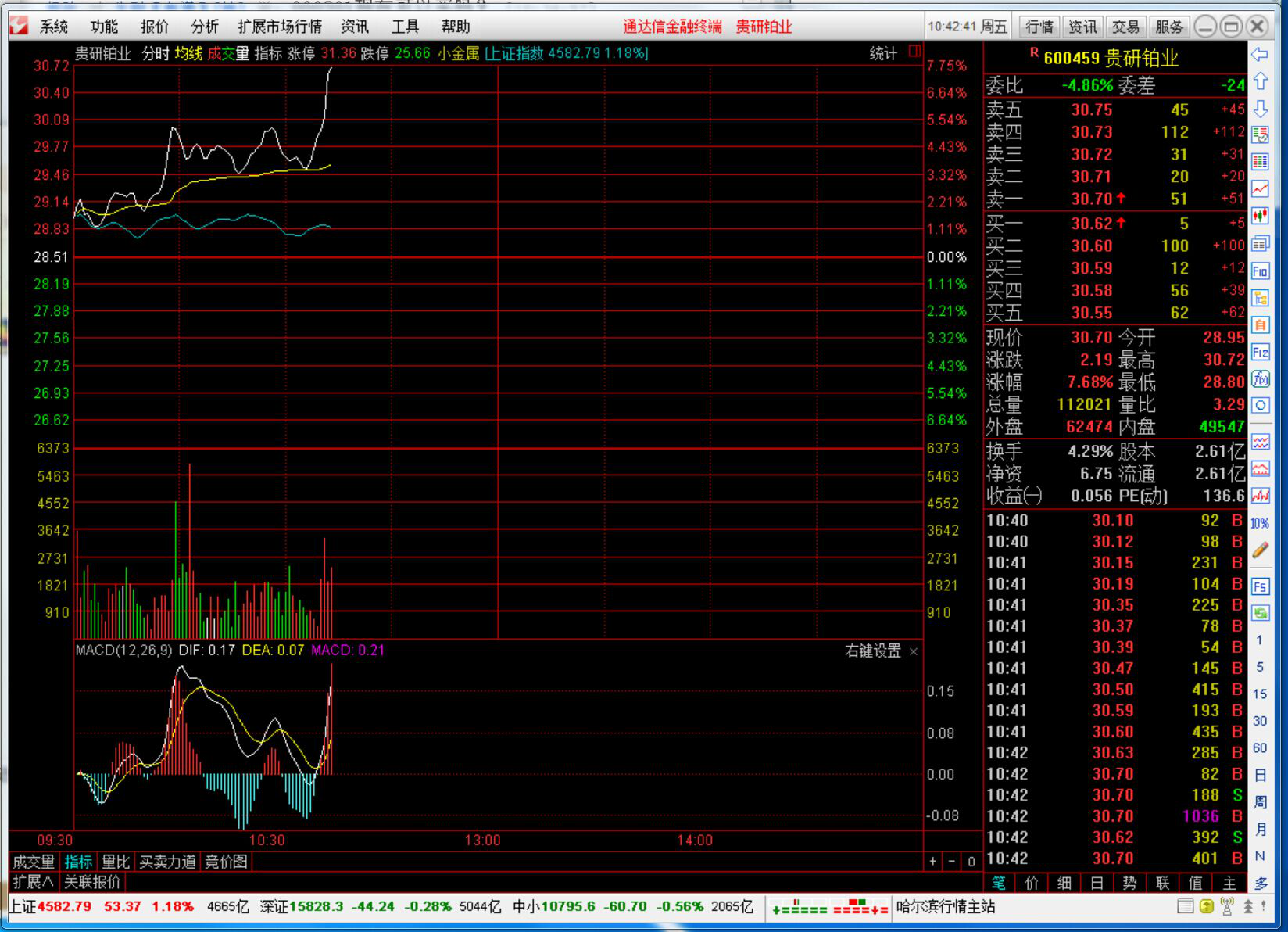Click the plus button to add an indicator pane
Screen dimensions: 1288x932
pyautogui.click(x=932, y=861)
